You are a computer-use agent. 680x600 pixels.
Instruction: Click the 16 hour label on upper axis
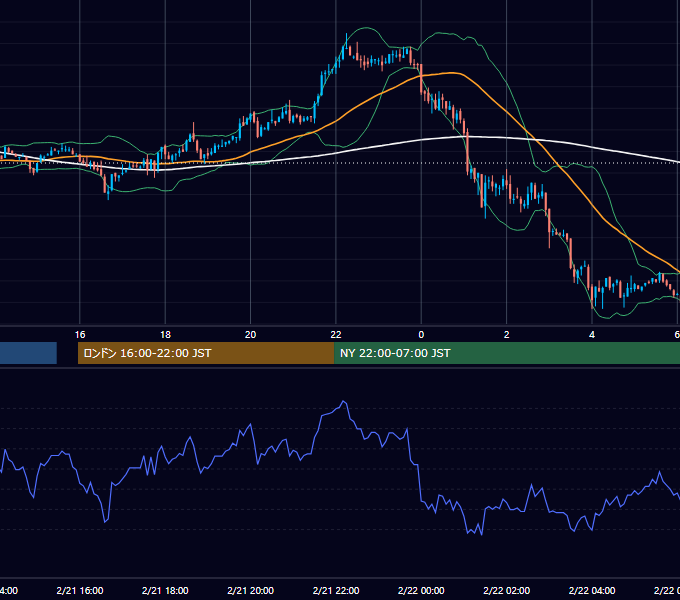(x=80, y=335)
